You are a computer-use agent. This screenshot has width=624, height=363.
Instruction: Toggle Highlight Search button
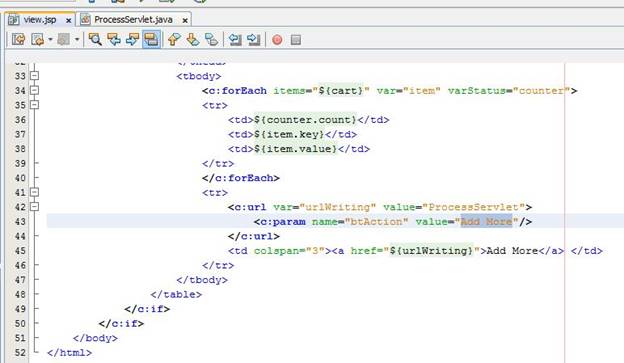(x=151, y=39)
